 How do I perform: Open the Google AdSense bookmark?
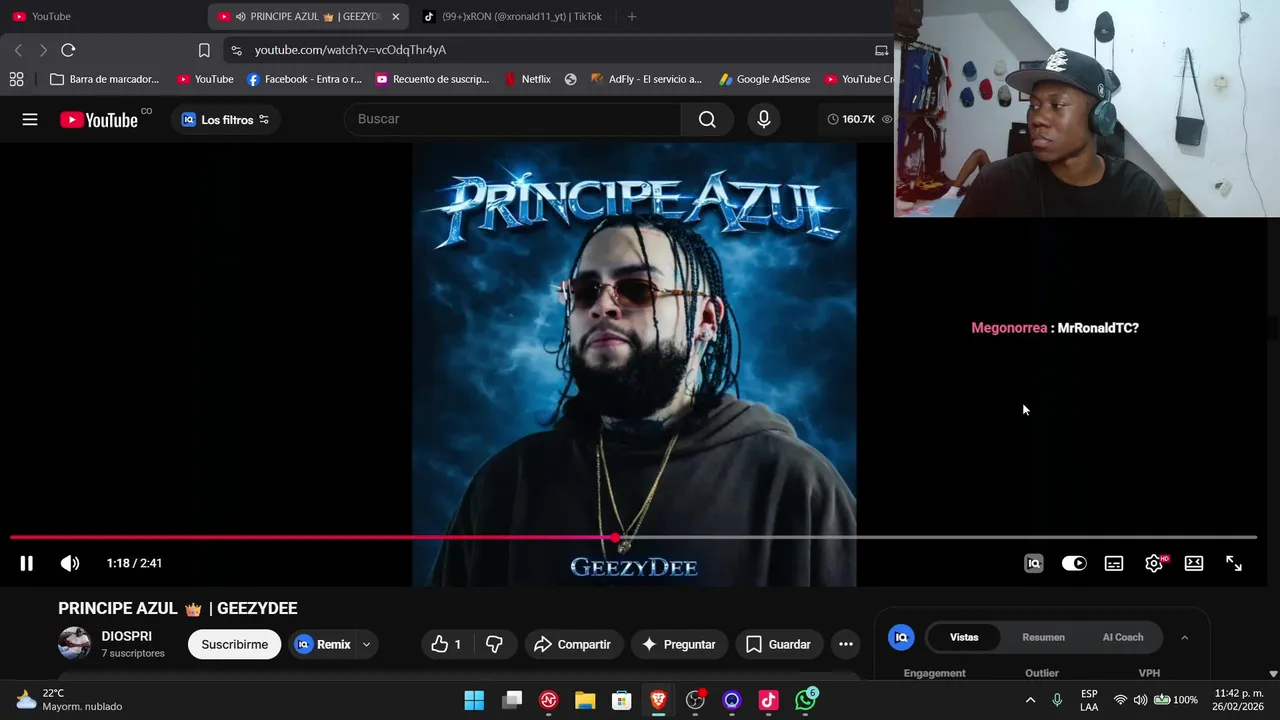764,79
